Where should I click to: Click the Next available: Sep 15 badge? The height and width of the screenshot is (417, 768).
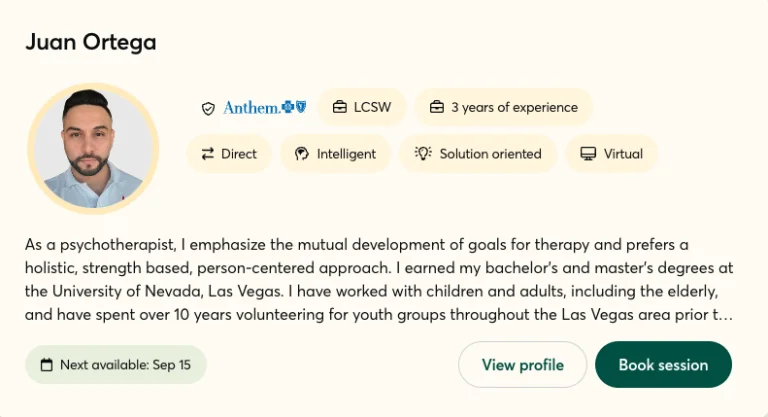115,365
